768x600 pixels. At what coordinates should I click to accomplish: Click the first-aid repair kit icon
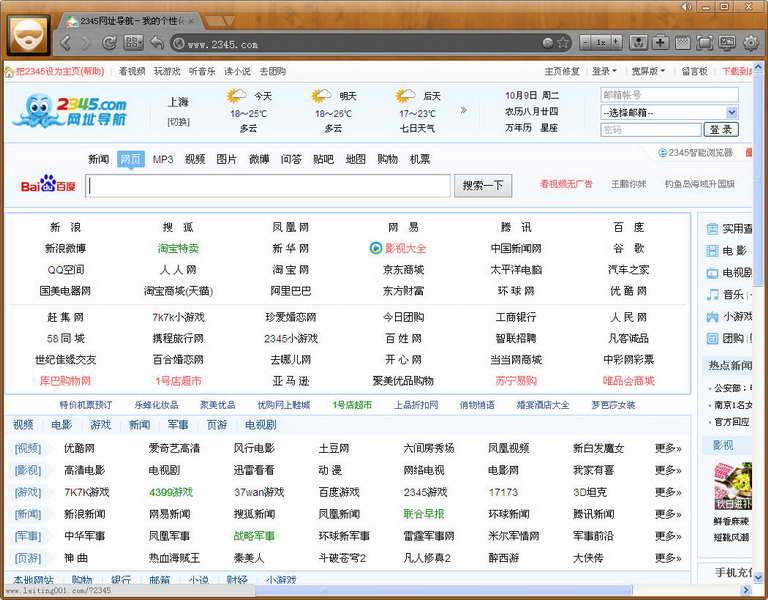(x=660, y=43)
